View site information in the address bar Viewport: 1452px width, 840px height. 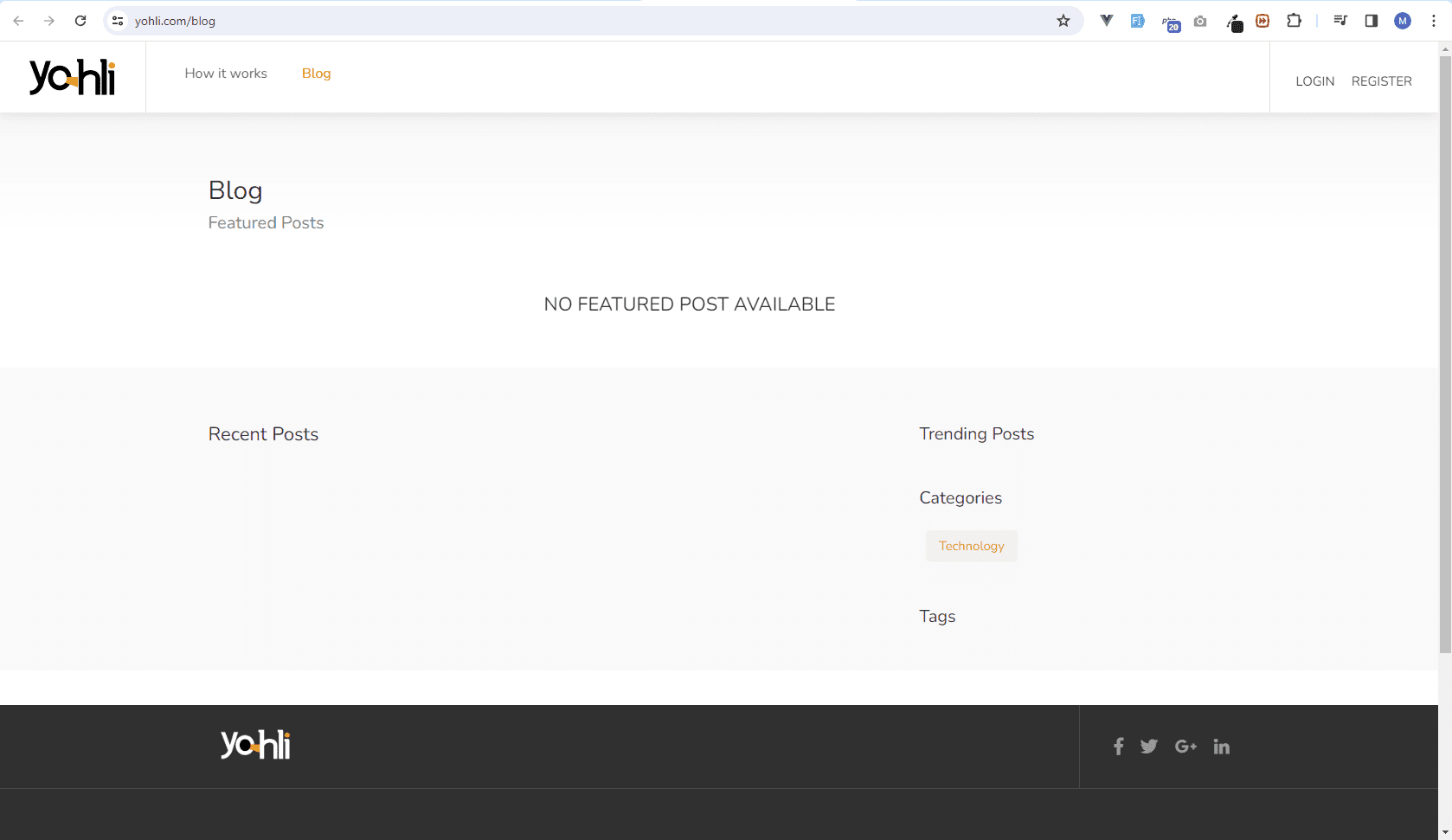click(x=118, y=21)
